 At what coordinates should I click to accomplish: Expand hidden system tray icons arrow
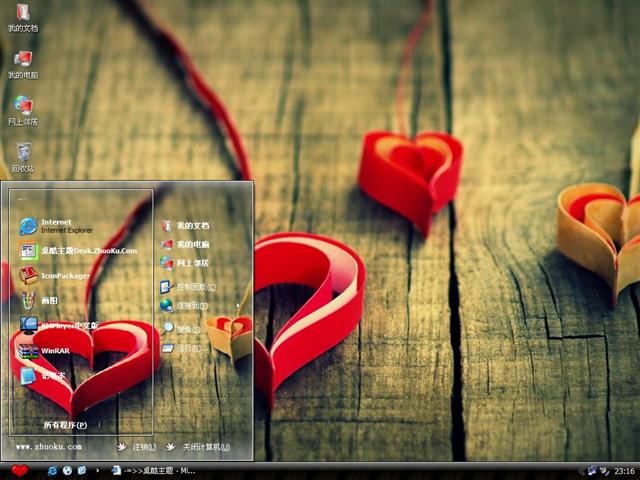click(x=581, y=471)
